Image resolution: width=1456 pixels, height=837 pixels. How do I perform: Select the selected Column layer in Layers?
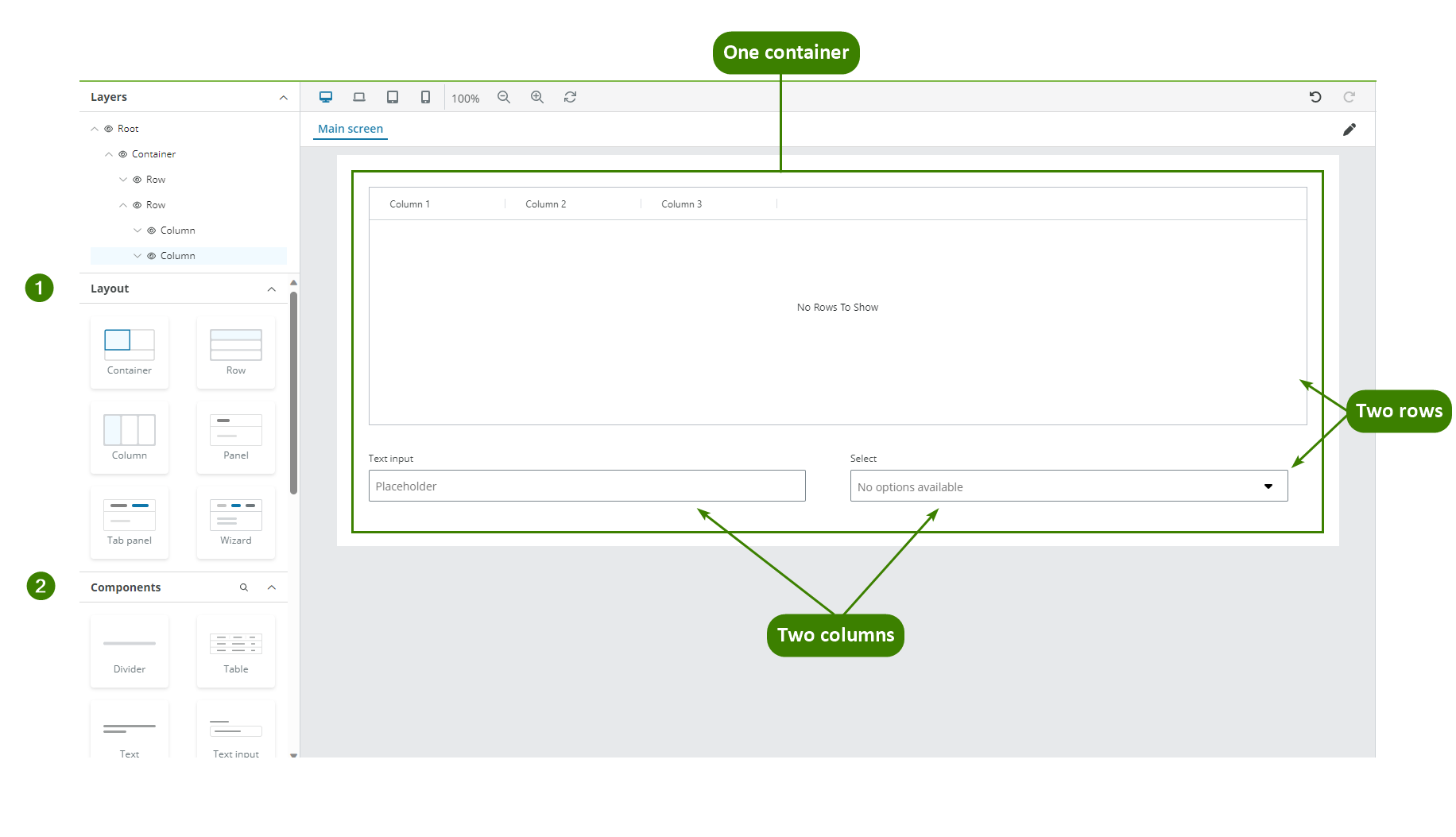click(177, 255)
